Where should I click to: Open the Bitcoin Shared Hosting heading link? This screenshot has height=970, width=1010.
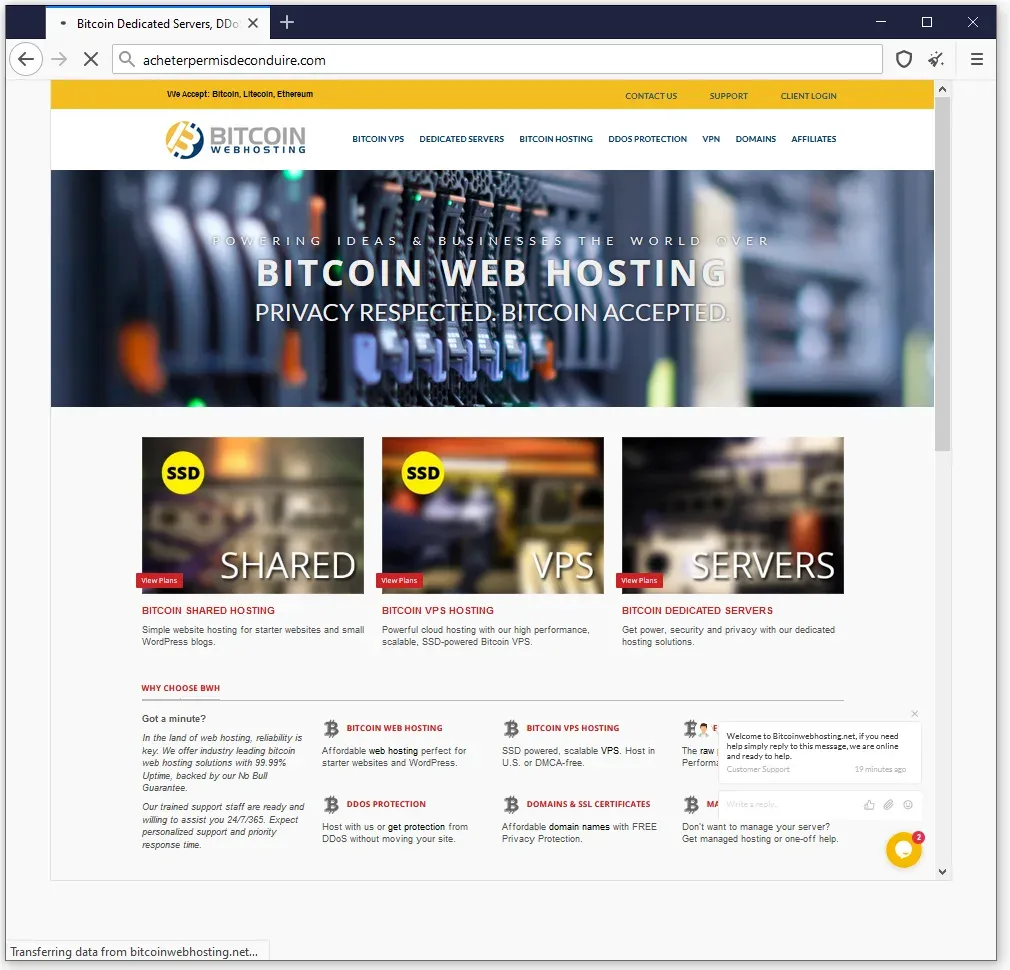(208, 611)
